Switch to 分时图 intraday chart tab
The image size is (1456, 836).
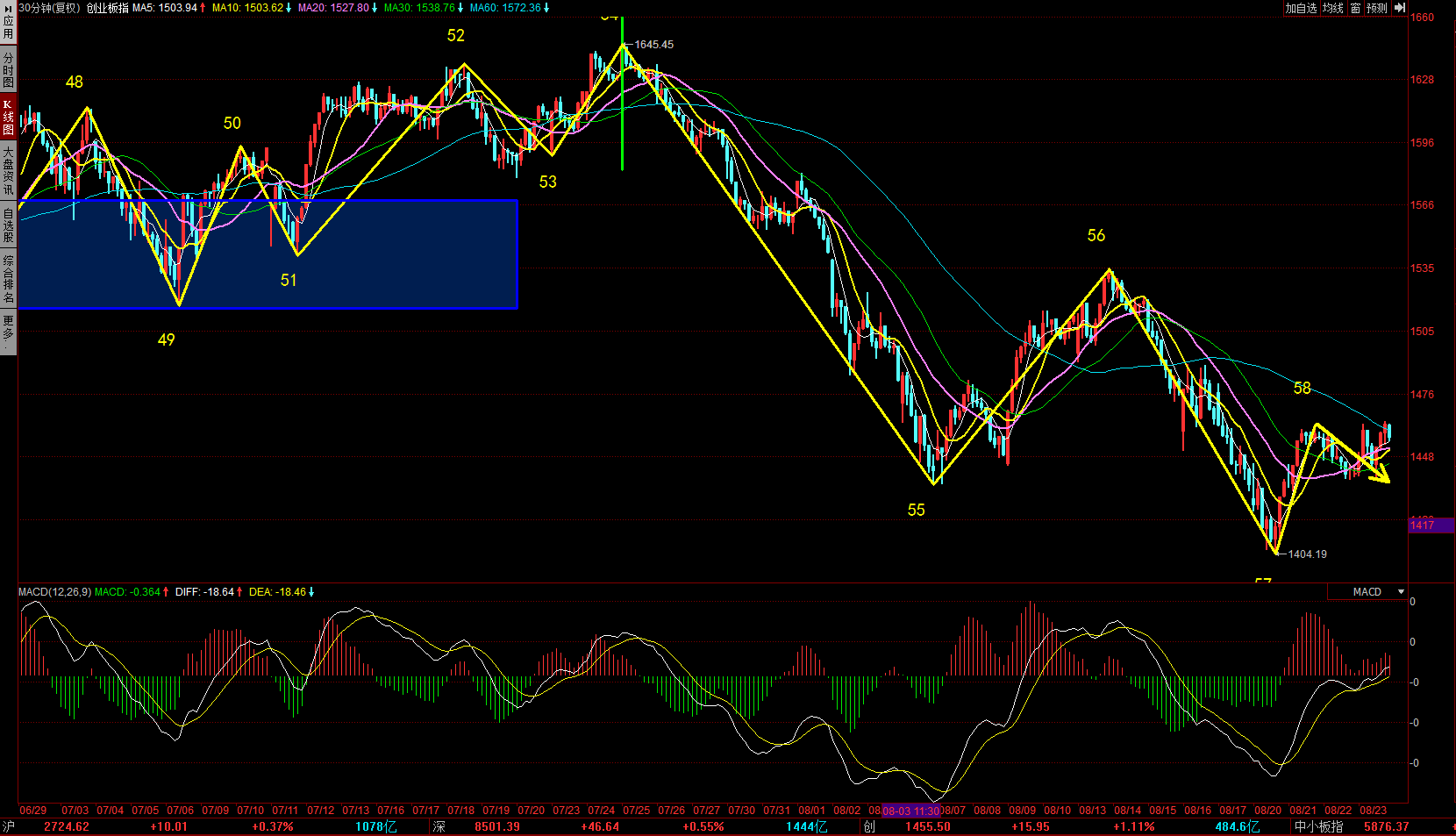(8, 70)
